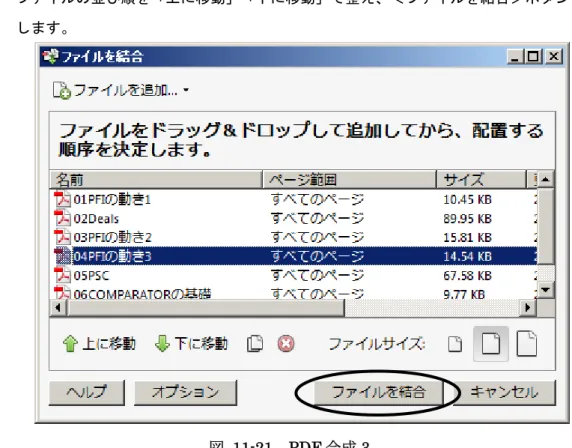Select the 02Deals file row
This screenshot has height=448, width=572.
click(x=294, y=219)
